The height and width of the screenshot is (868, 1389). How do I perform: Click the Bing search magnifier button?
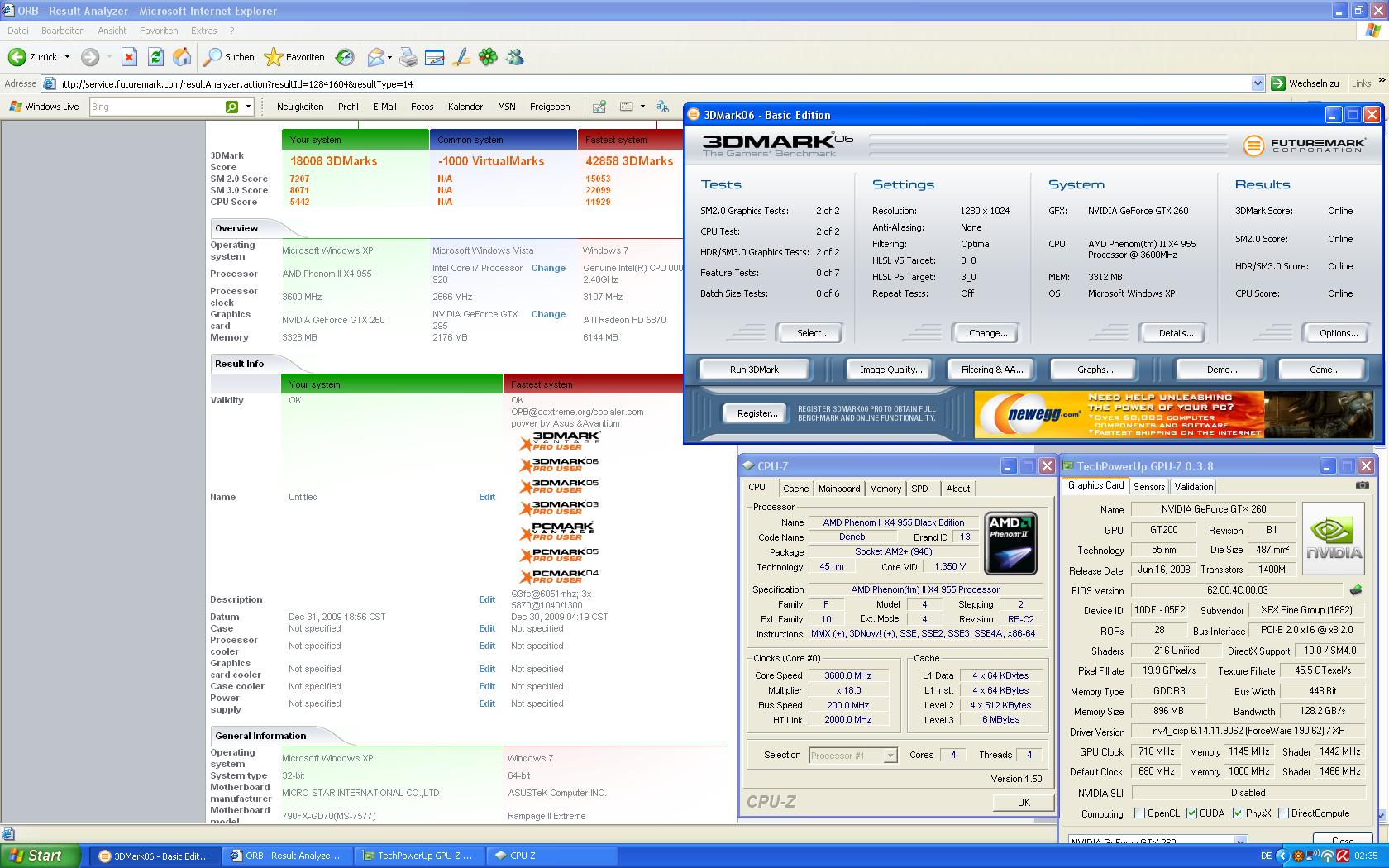point(232,107)
